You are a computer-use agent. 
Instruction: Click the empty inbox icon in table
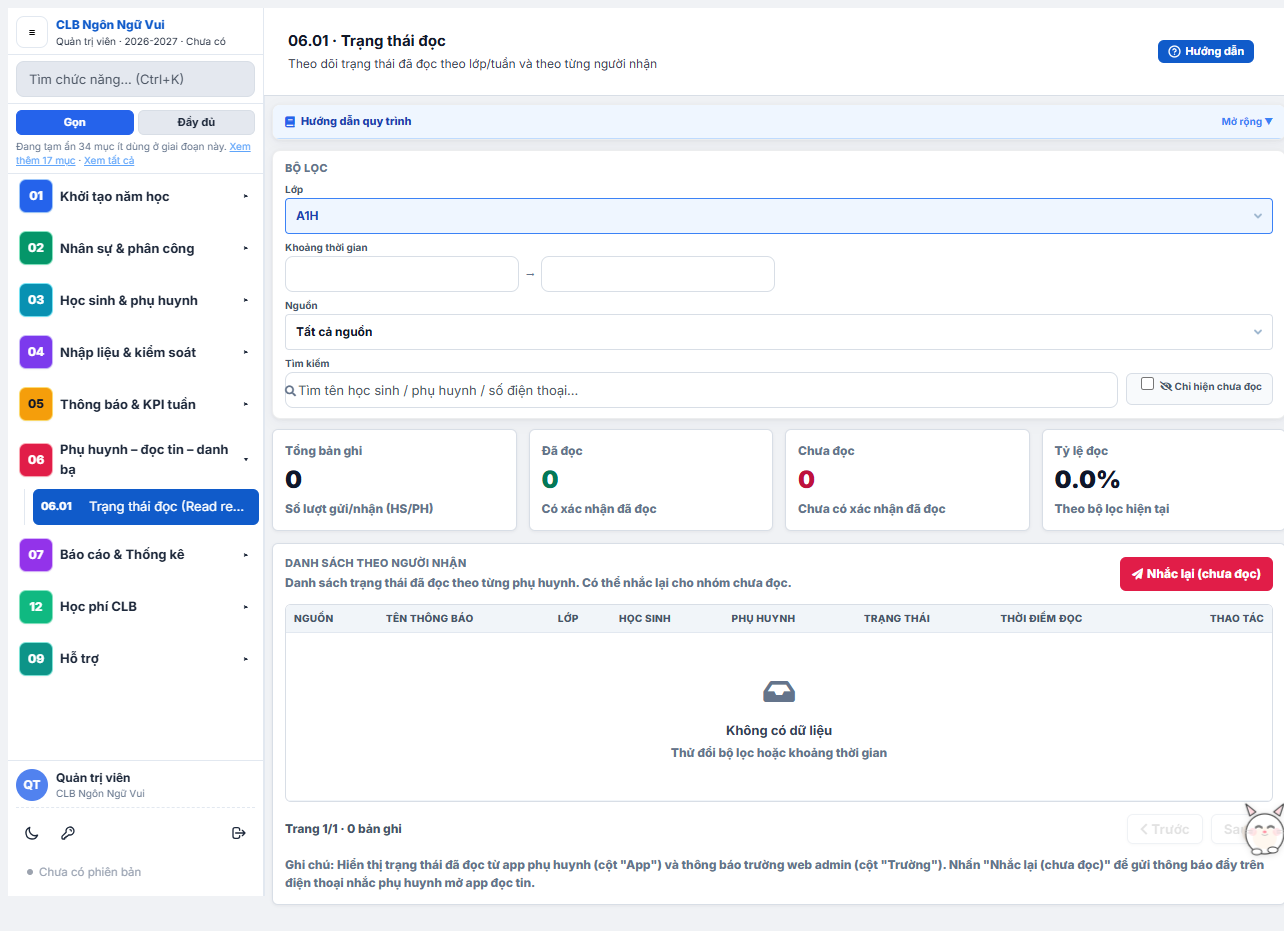tap(779, 691)
